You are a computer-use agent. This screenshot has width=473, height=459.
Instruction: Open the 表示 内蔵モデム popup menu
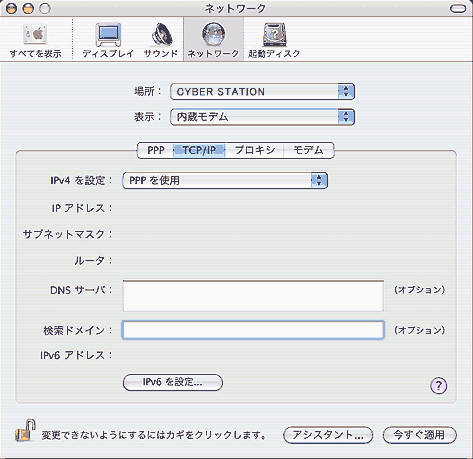262,117
